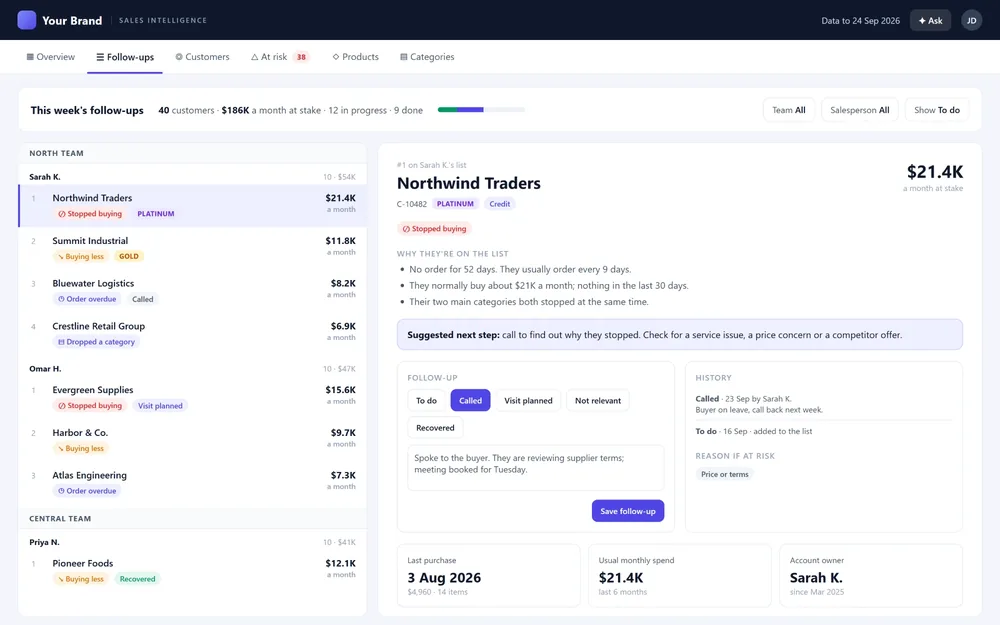Mark follow-up as Not relevant
Viewport: 1000px width, 625px height.
click(598, 401)
